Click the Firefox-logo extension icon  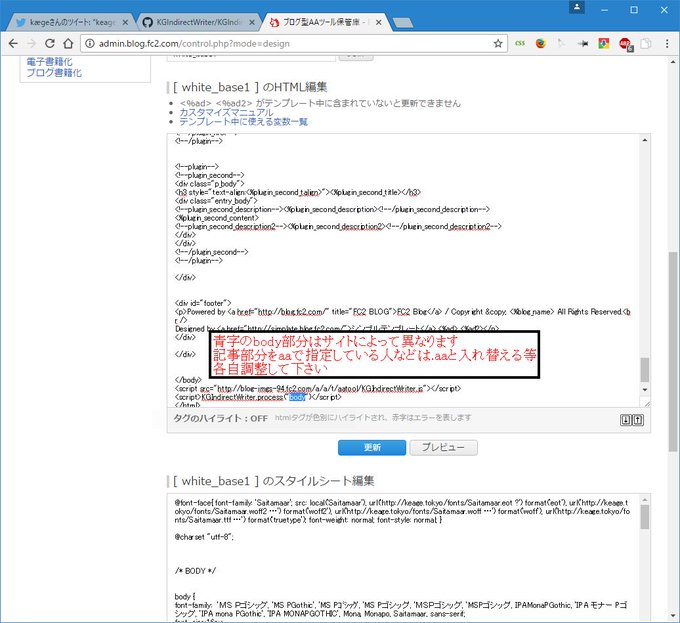[540, 43]
